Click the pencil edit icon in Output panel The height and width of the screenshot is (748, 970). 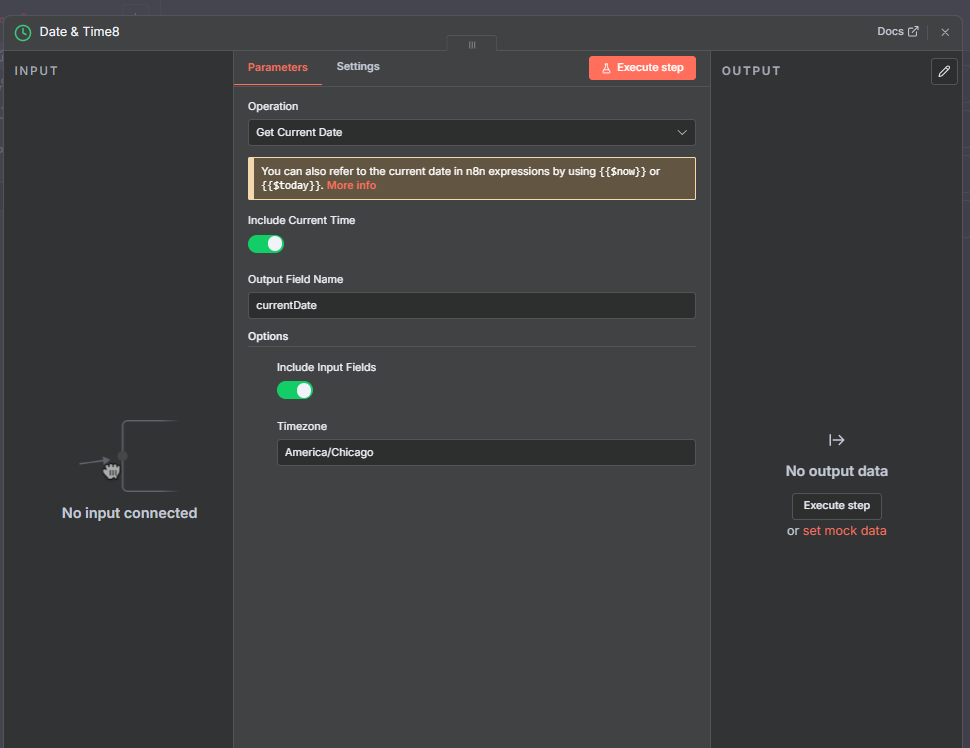pos(943,71)
